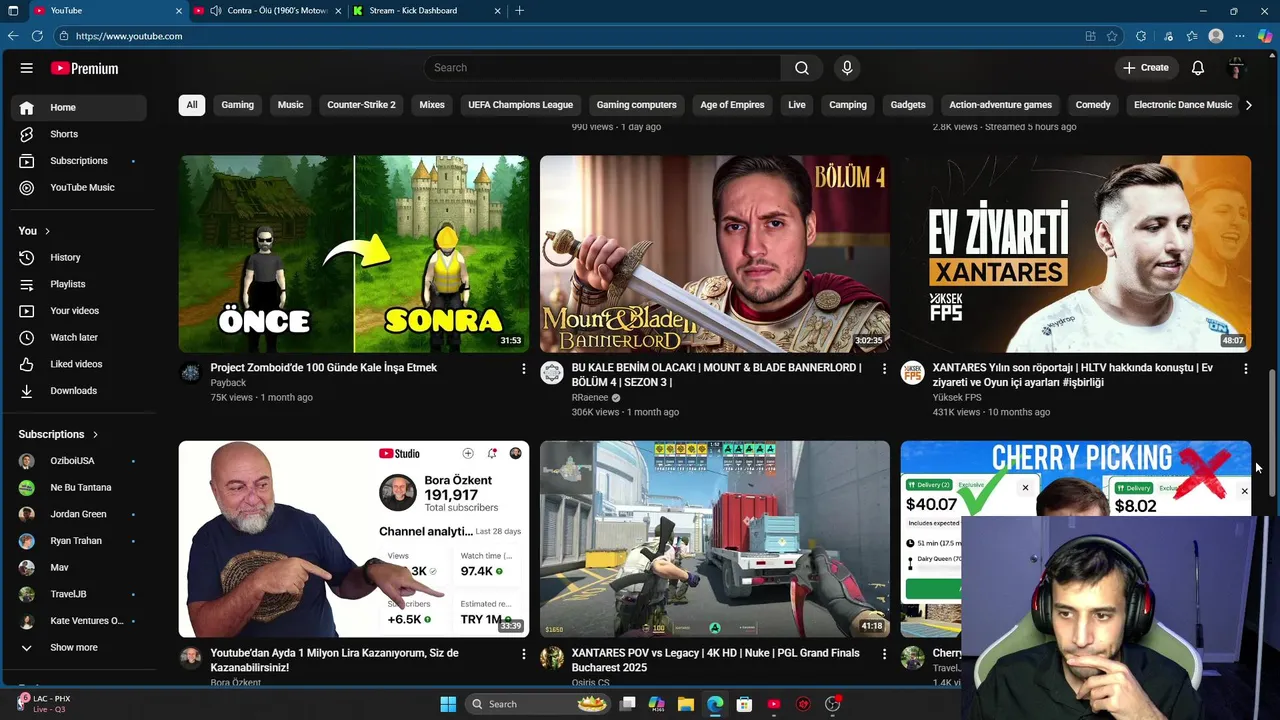
Task: Select the Age of Empires chip
Action: [x=732, y=105]
